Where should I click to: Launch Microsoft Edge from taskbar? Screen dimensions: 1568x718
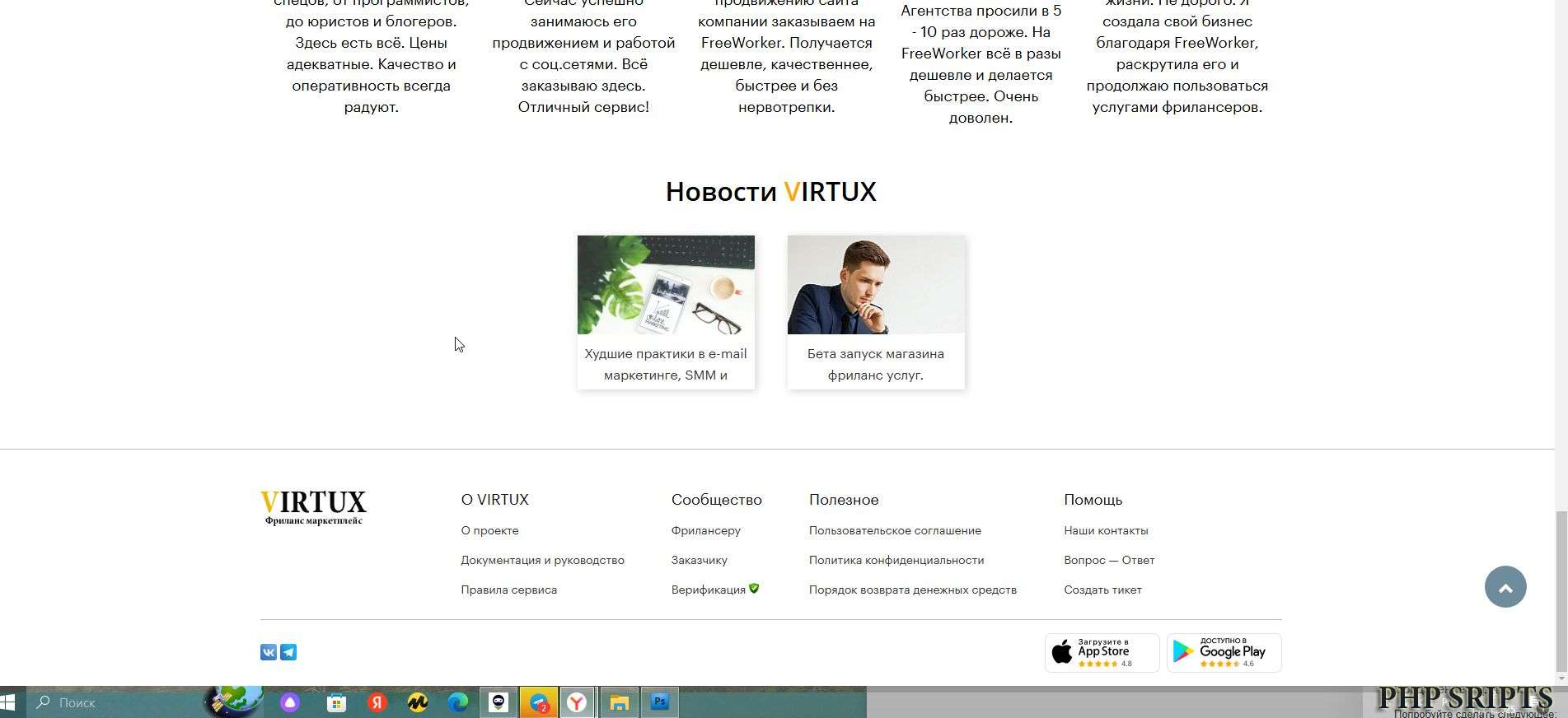coord(458,702)
